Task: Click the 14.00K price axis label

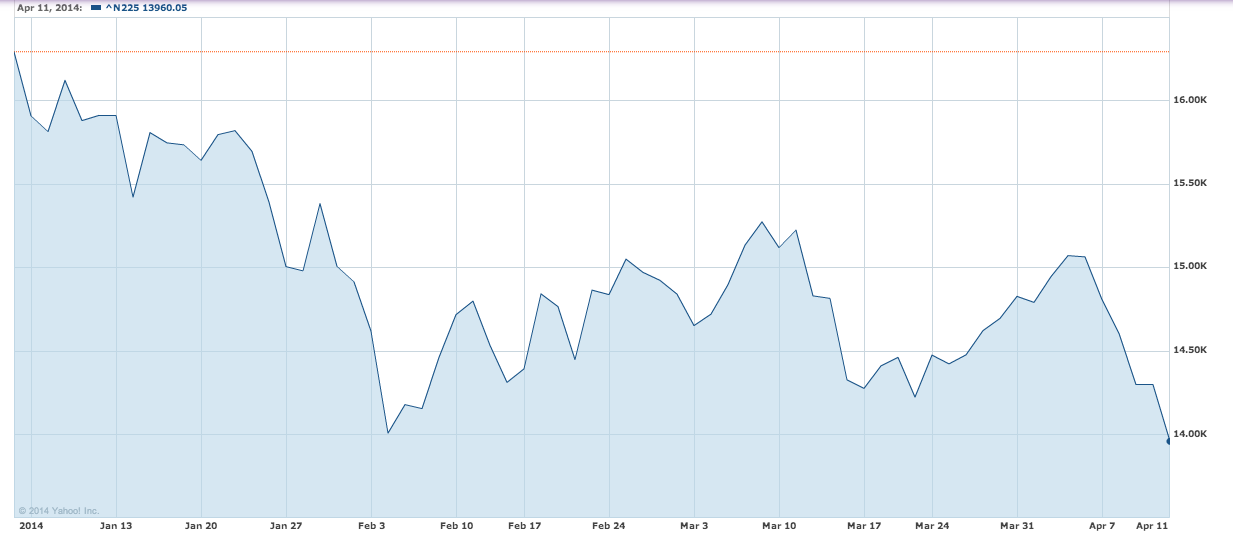Action: click(x=1191, y=434)
